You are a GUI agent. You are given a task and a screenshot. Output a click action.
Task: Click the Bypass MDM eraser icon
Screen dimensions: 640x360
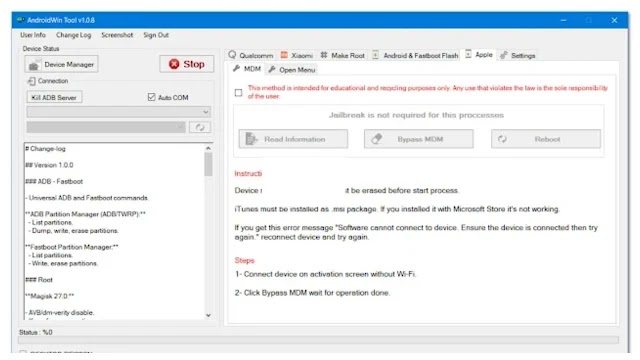tap(377, 139)
